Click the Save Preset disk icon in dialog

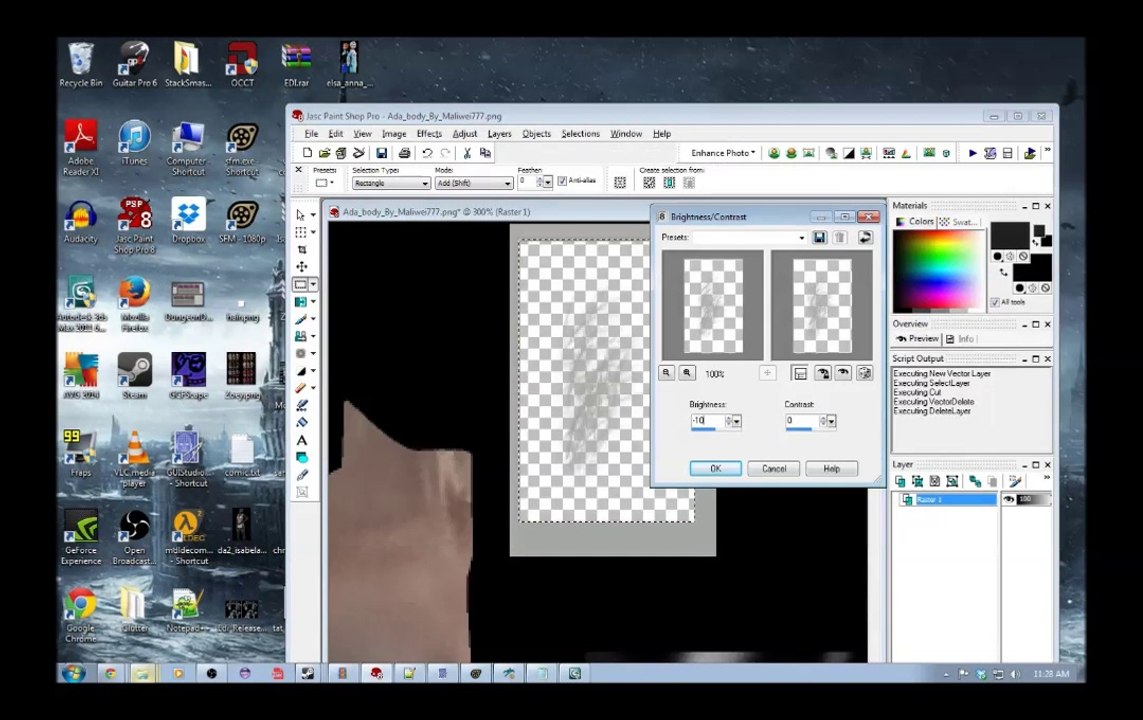click(819, 238)
